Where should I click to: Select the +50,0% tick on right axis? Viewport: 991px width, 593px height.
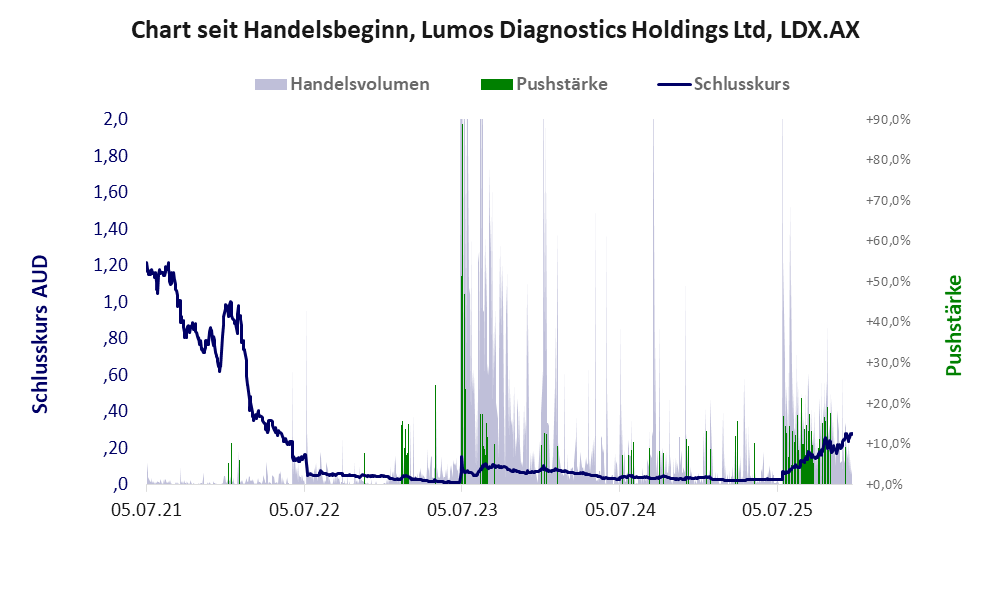point(888,281)
